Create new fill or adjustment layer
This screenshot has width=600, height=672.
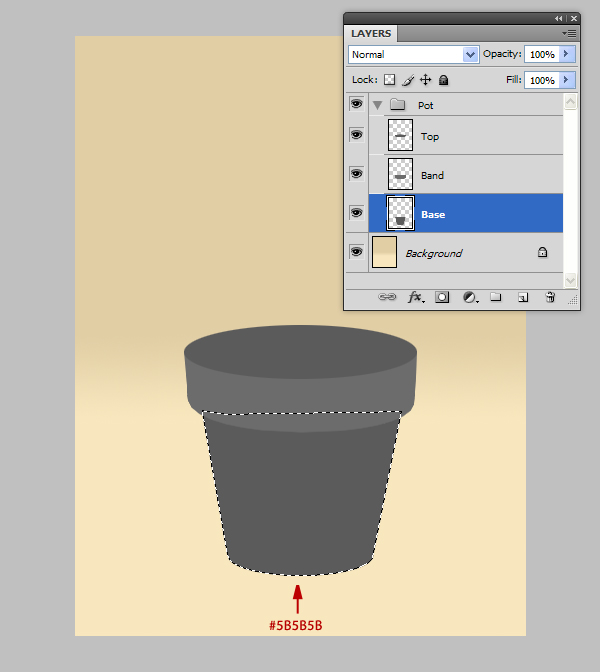(469, 297)
